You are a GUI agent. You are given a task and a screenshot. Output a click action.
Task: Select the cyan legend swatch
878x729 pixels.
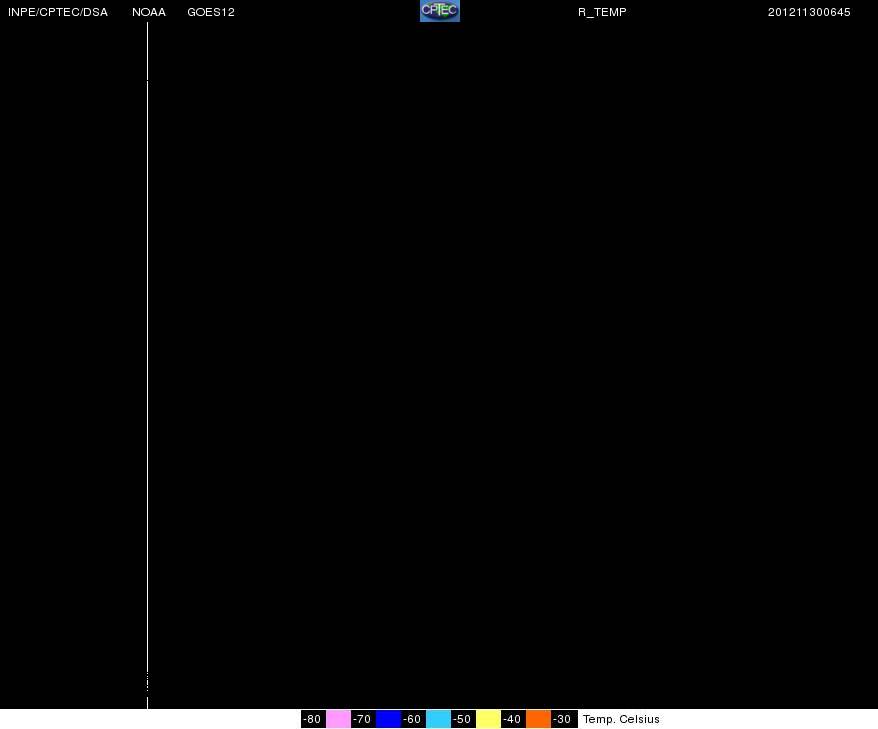[438, 719]
